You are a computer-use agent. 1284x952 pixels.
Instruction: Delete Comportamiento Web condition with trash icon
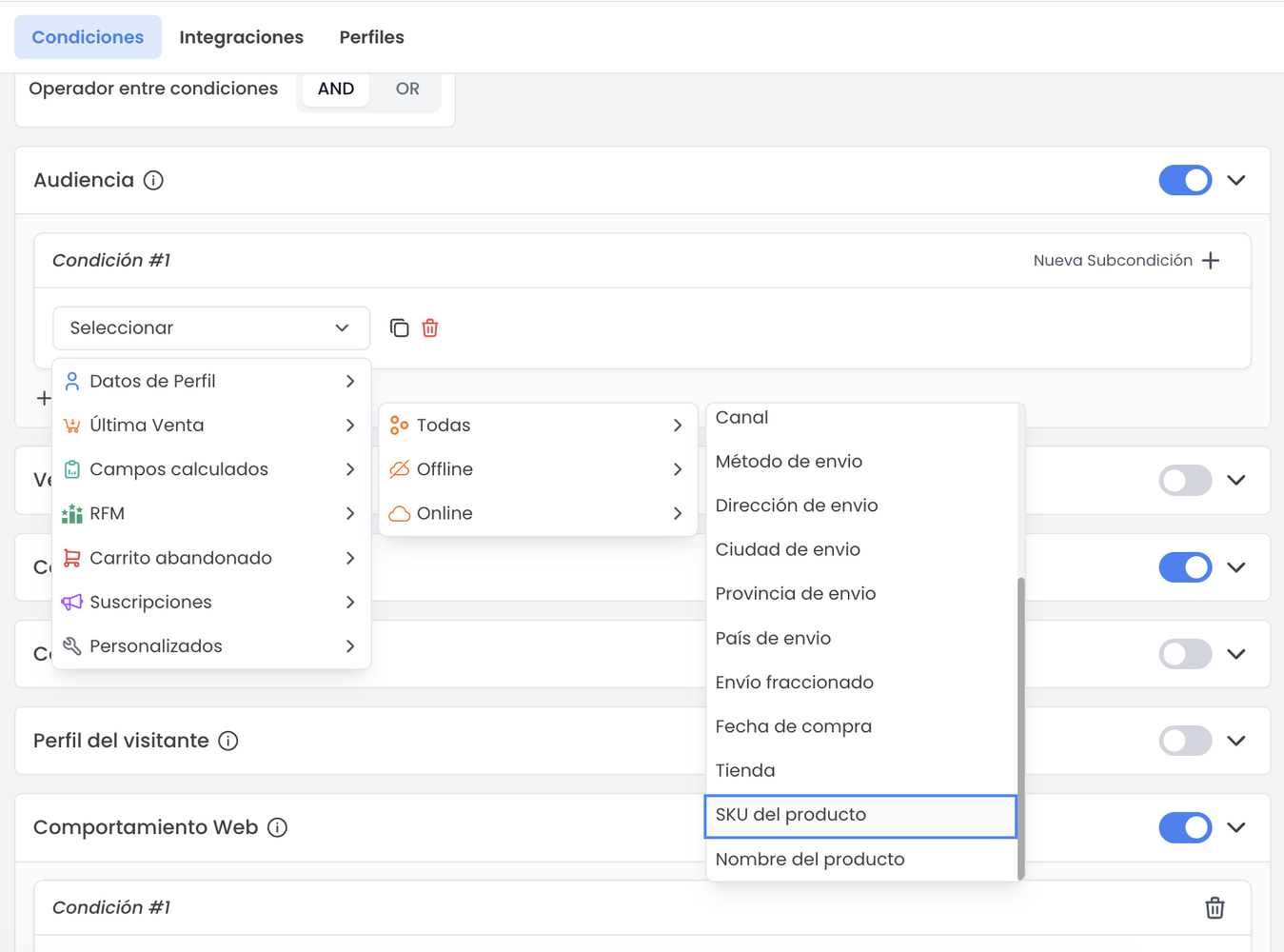click(1215, 908)
